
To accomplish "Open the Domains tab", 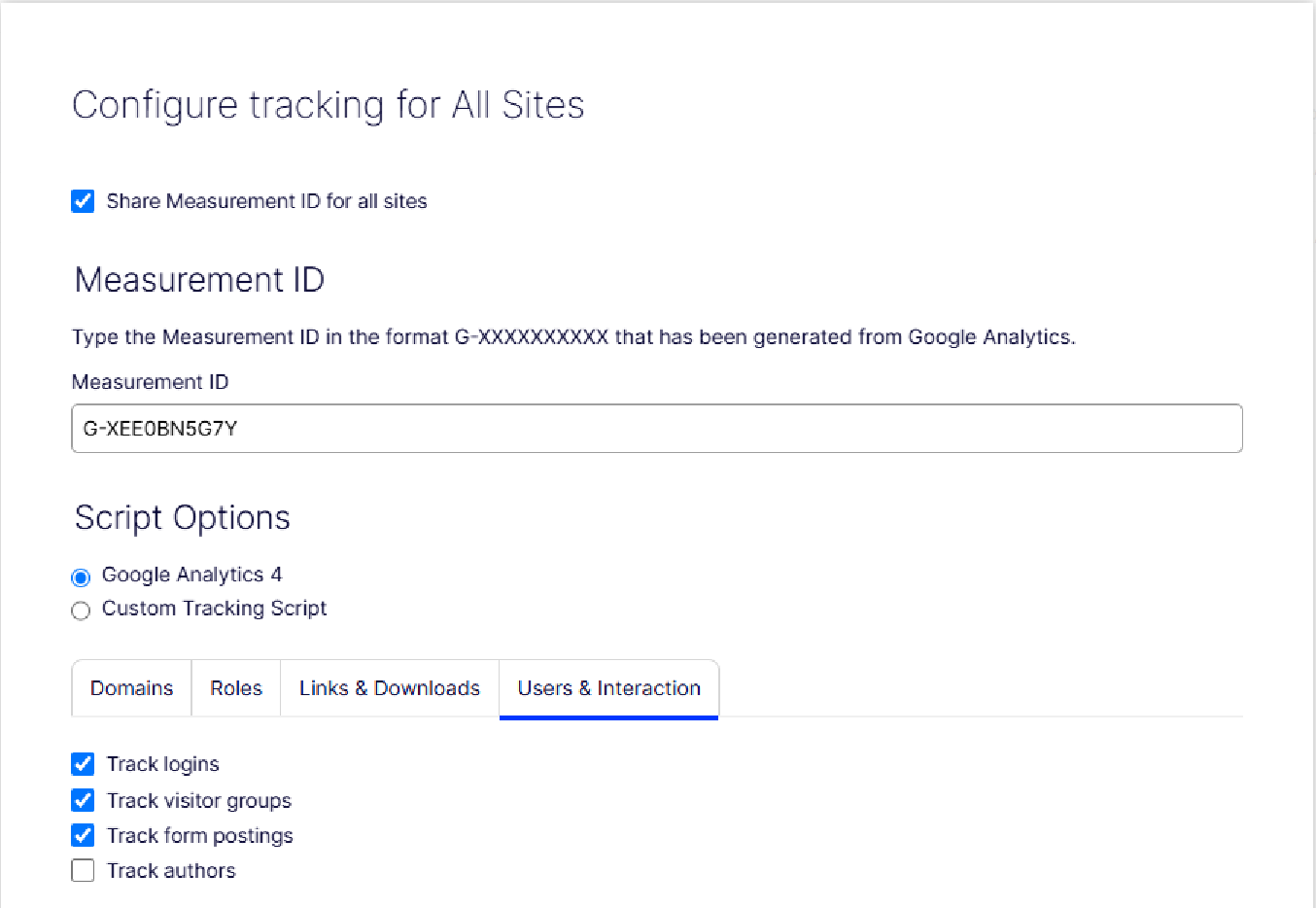I will point(131,688).
